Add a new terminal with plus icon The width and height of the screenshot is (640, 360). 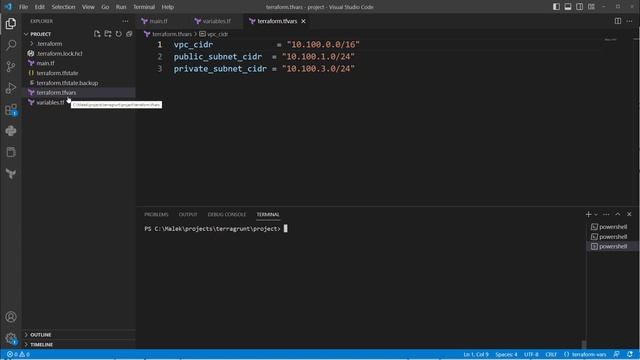[588, 214]
